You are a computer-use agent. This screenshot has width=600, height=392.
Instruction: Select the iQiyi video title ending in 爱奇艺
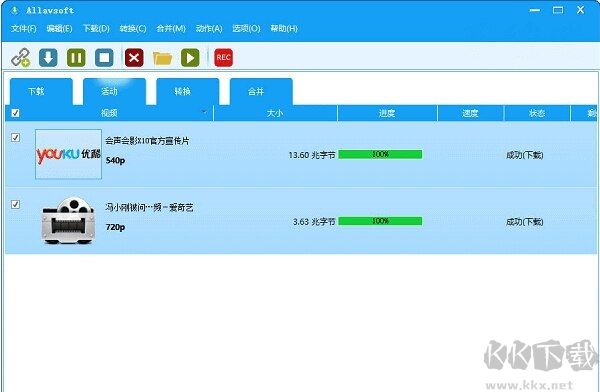point(149,207)
